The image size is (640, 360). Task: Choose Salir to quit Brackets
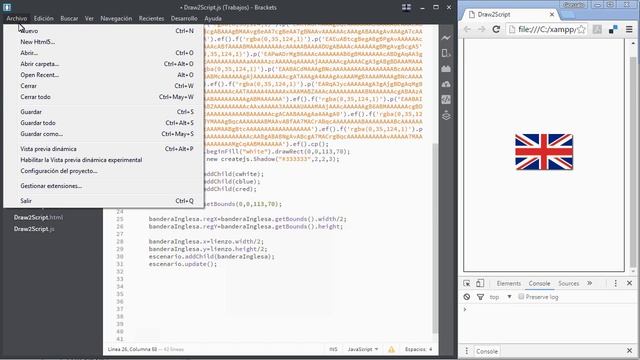click(104, 200)
